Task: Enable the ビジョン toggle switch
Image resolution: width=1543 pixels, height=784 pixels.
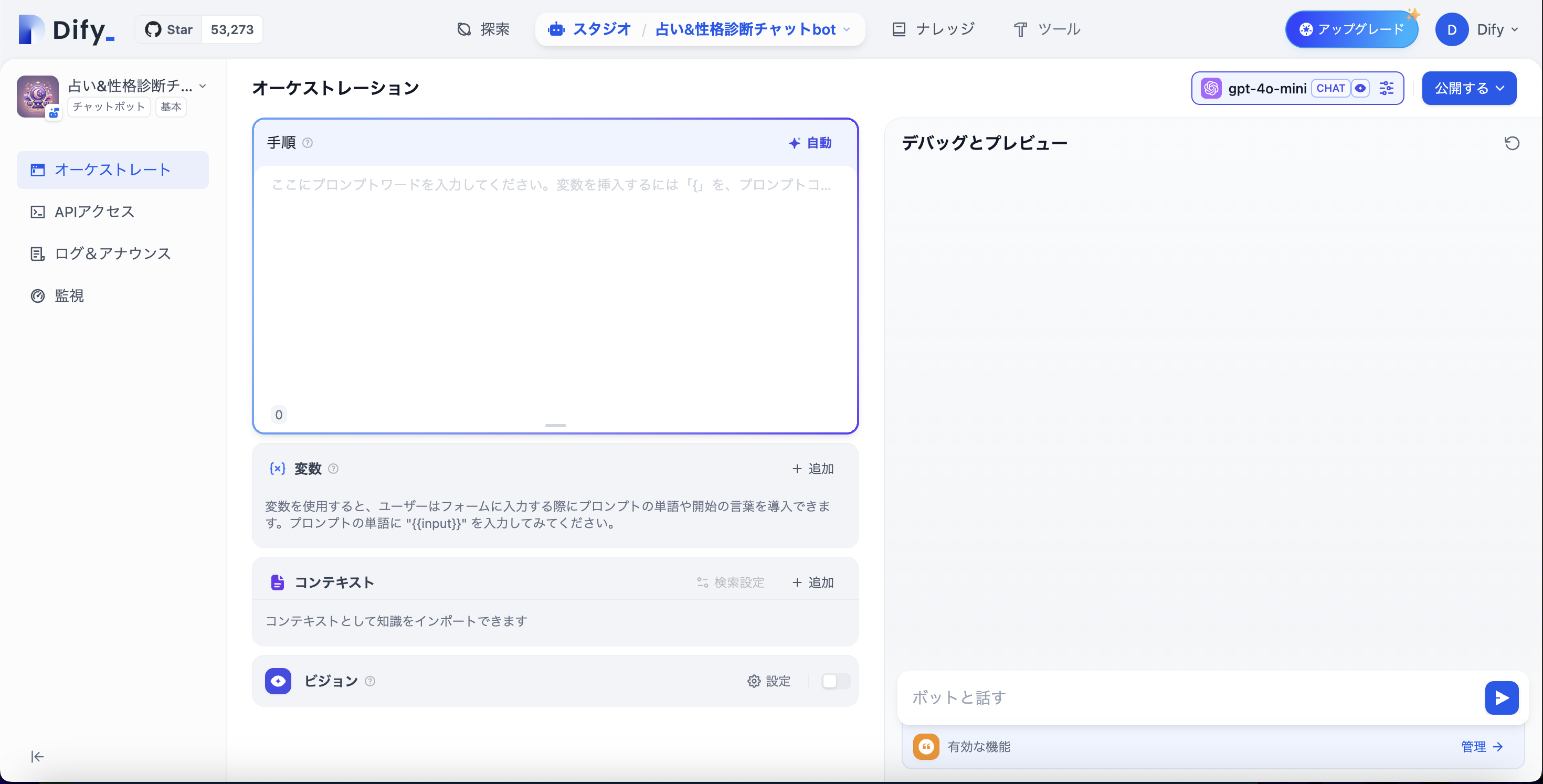Action: coord(835,681)
